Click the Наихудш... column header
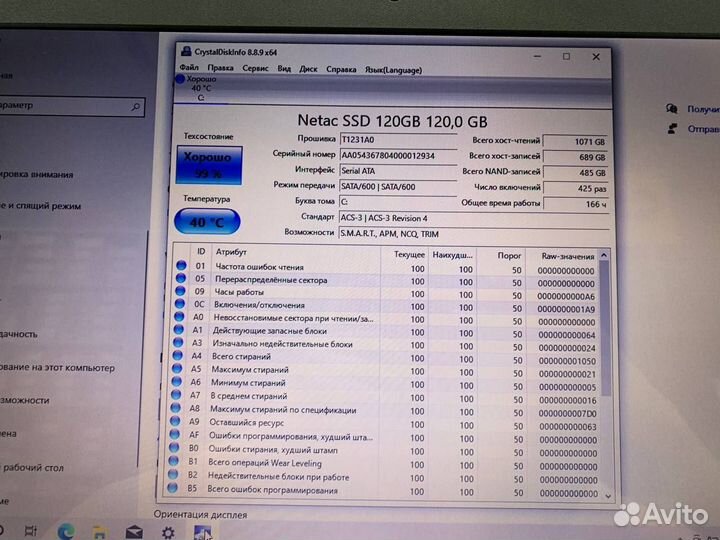720x540 pixels. pyautogui.click(x=452, y=255)
